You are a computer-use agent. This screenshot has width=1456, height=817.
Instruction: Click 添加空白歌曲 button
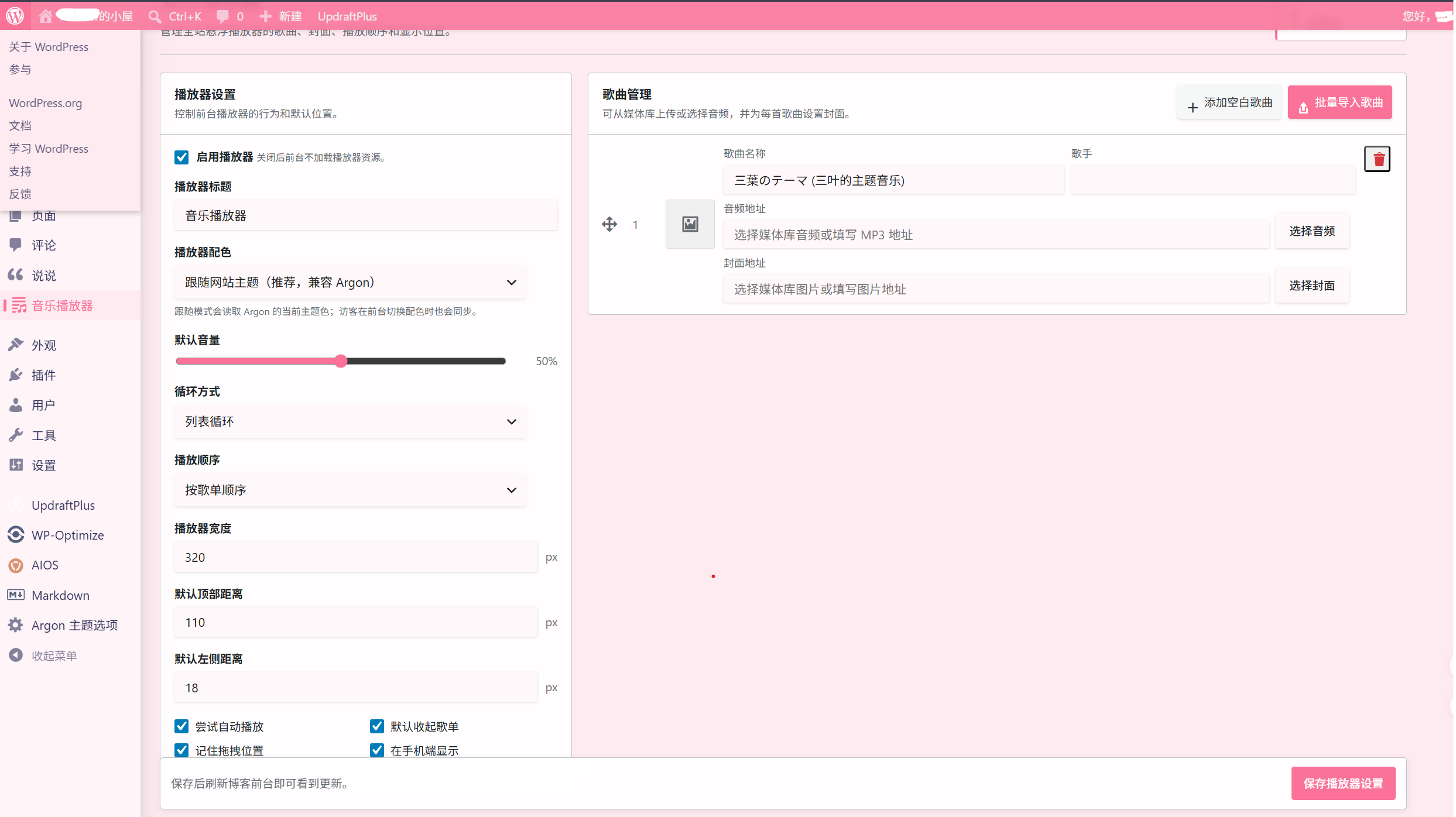coord(1229,102)
